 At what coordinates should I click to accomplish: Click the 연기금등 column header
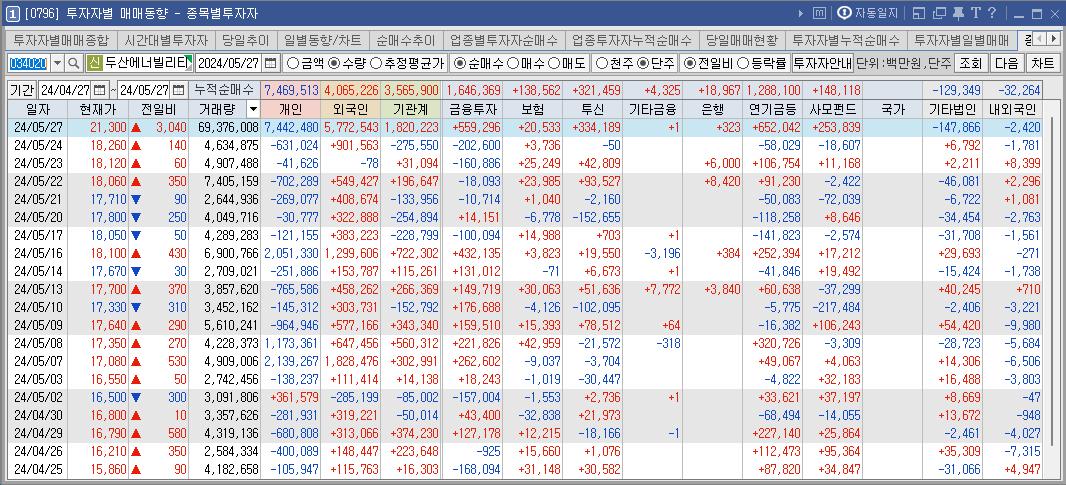click(x=773, y=109)
